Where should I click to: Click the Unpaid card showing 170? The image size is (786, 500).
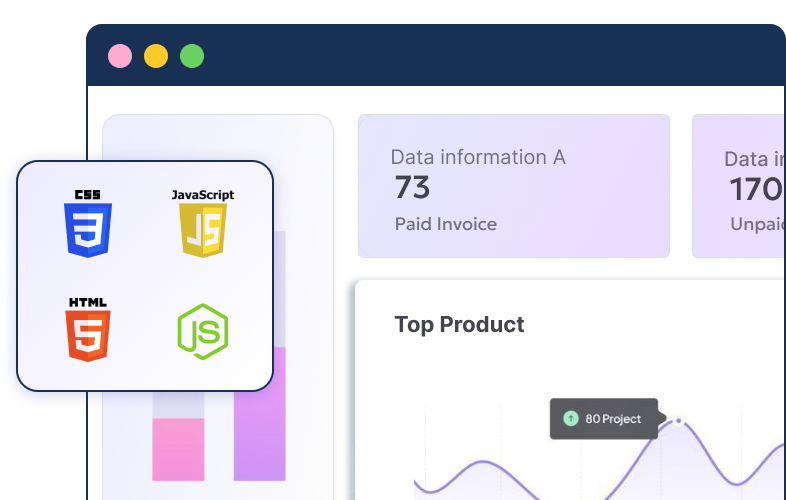pos(738,186)
